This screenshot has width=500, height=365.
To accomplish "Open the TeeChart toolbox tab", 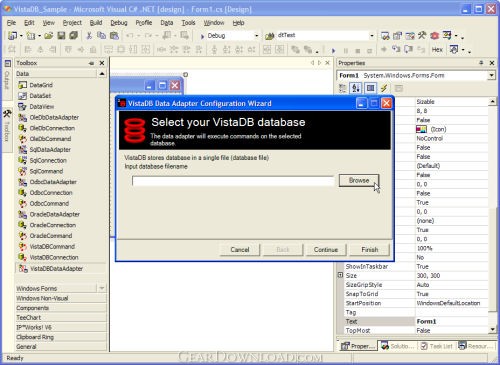I will 61,318.
